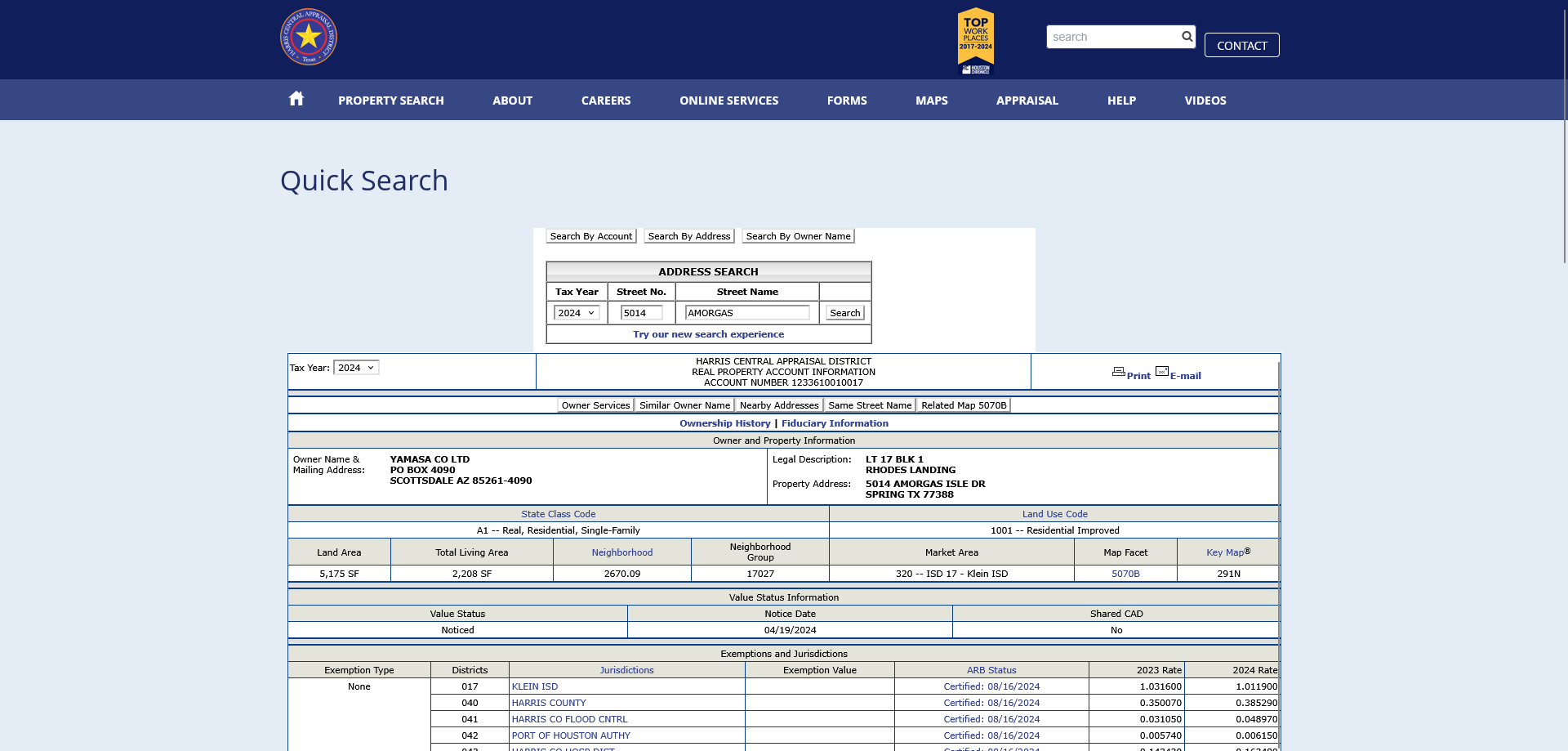The image size is (1568, 751).
Task: Open the VIDEOS menu
Action: click(x=1205, y=101)
